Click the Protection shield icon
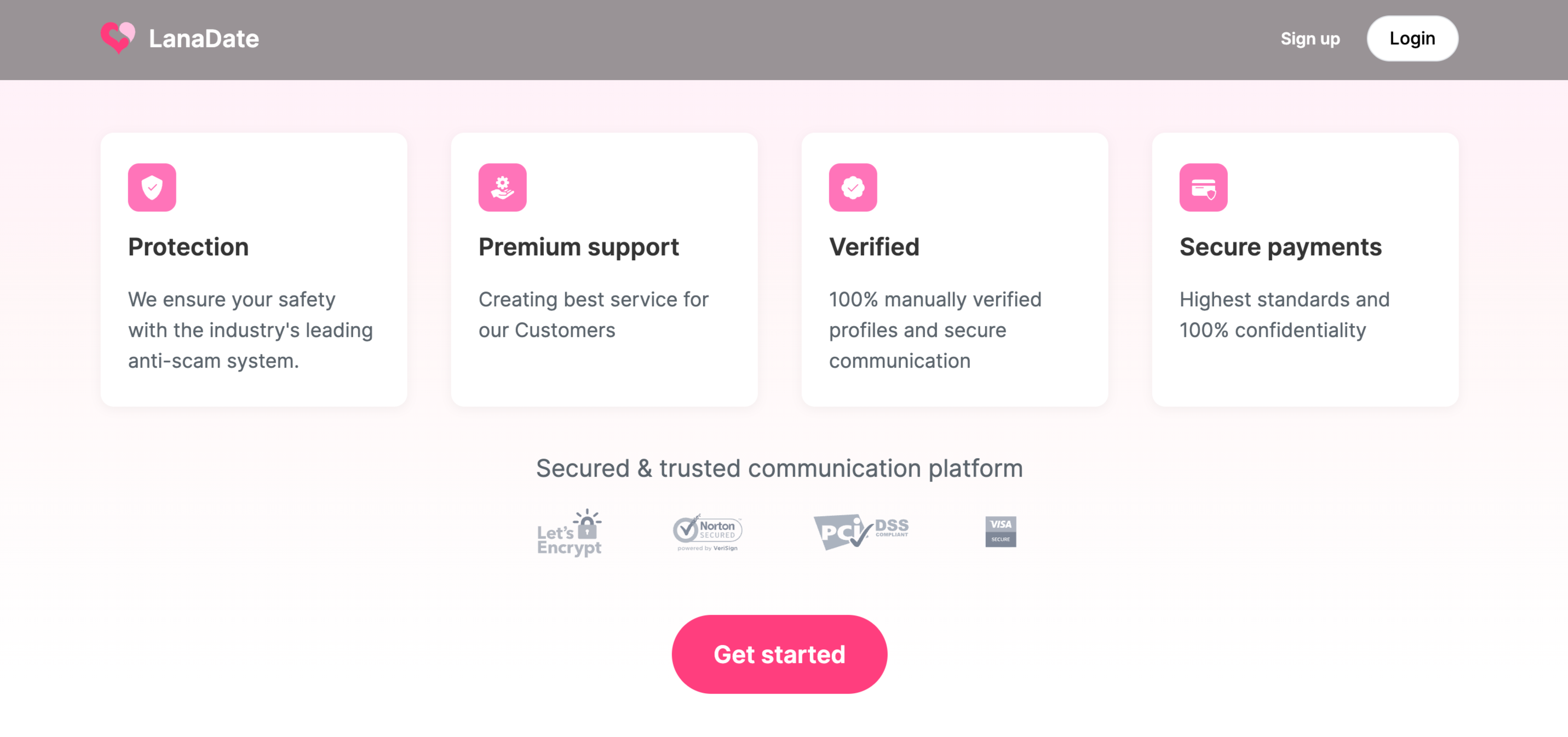 (x=152, y=187)
